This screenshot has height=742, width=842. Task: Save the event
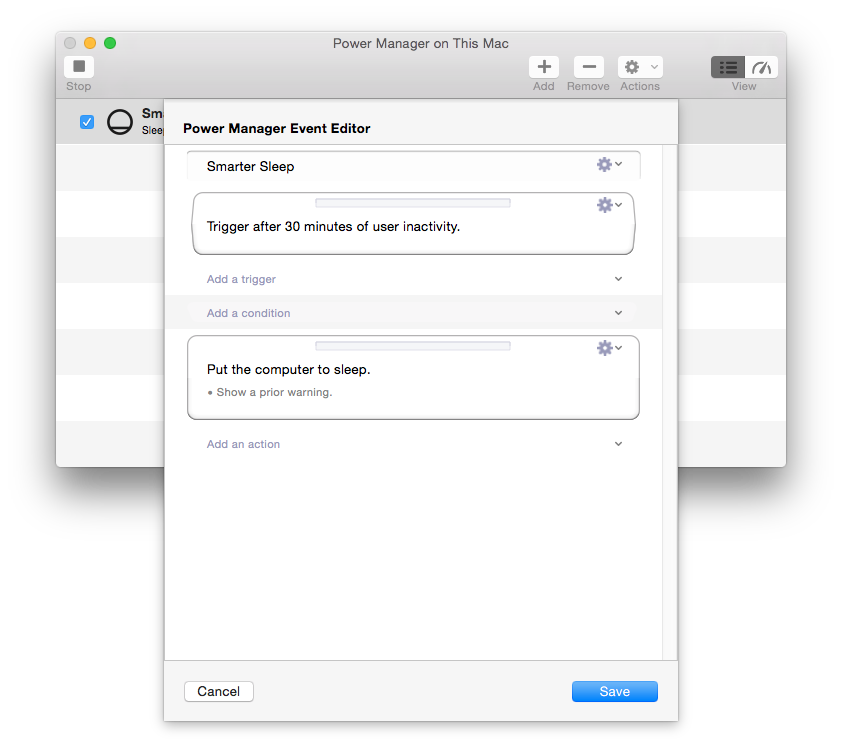click(615, 692)
